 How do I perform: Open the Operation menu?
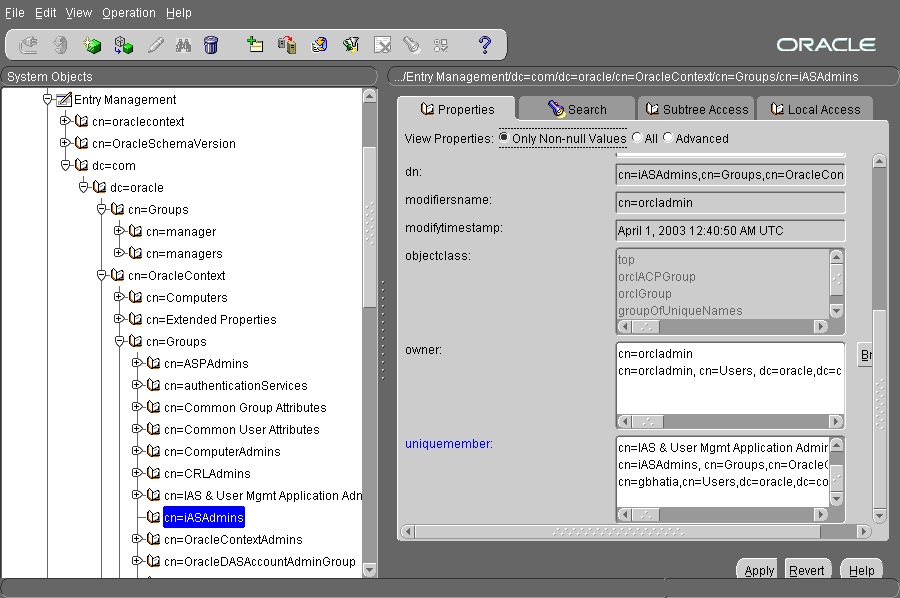(129, 13)
